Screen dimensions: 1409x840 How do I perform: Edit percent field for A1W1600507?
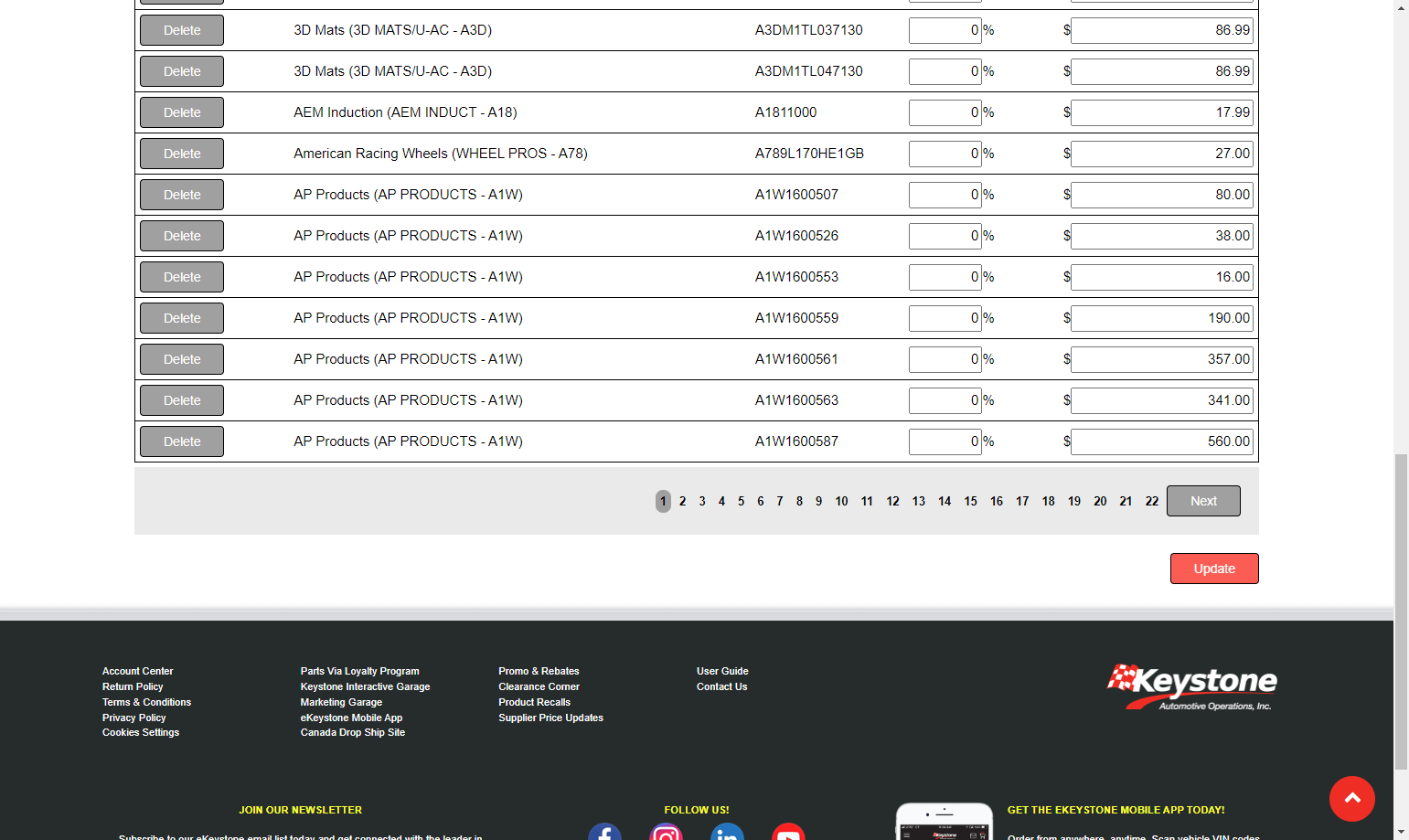945,195
